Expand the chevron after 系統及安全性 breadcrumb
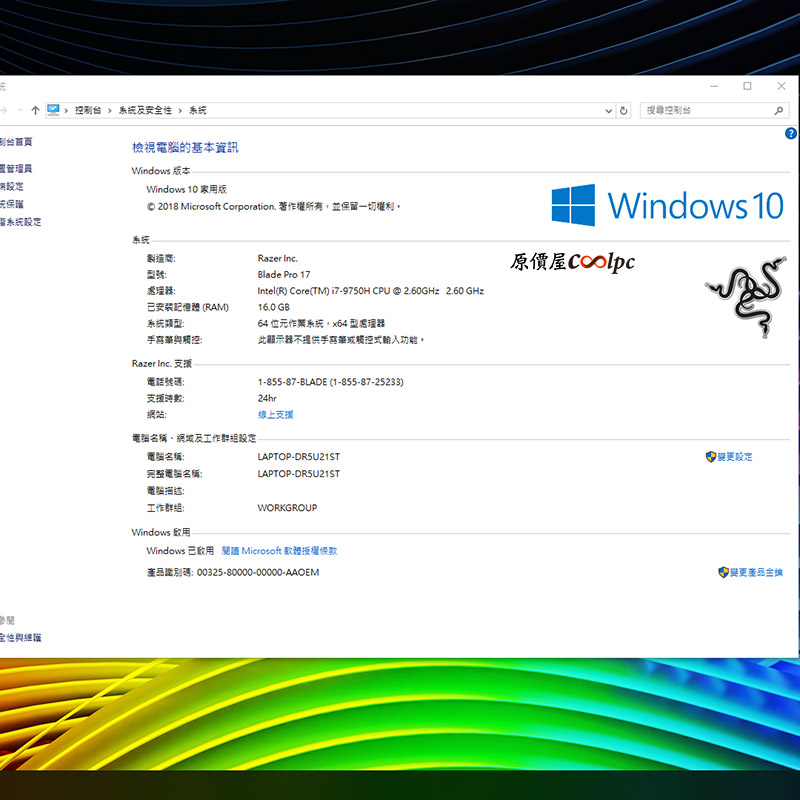The width and height of the screenshot is (800, 800). point(181,110)
